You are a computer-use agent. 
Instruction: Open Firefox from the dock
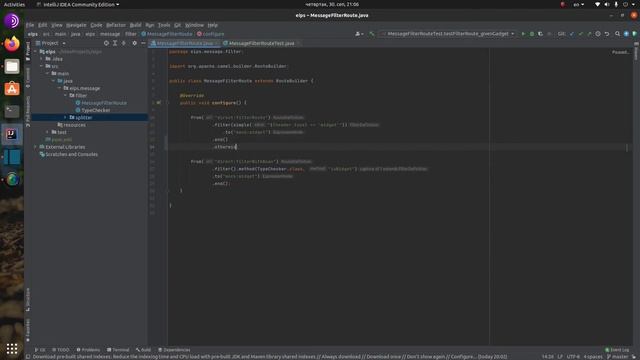tap(12, 43)
